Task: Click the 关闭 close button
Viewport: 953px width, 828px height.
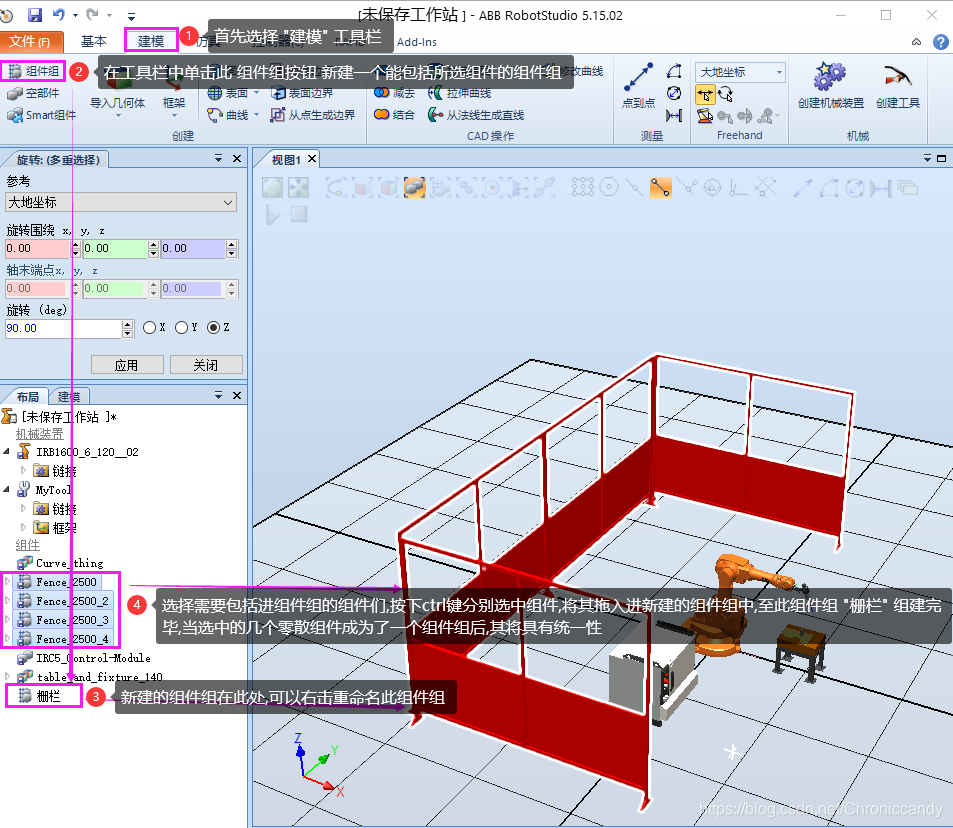Action: [x=206, y=365]
